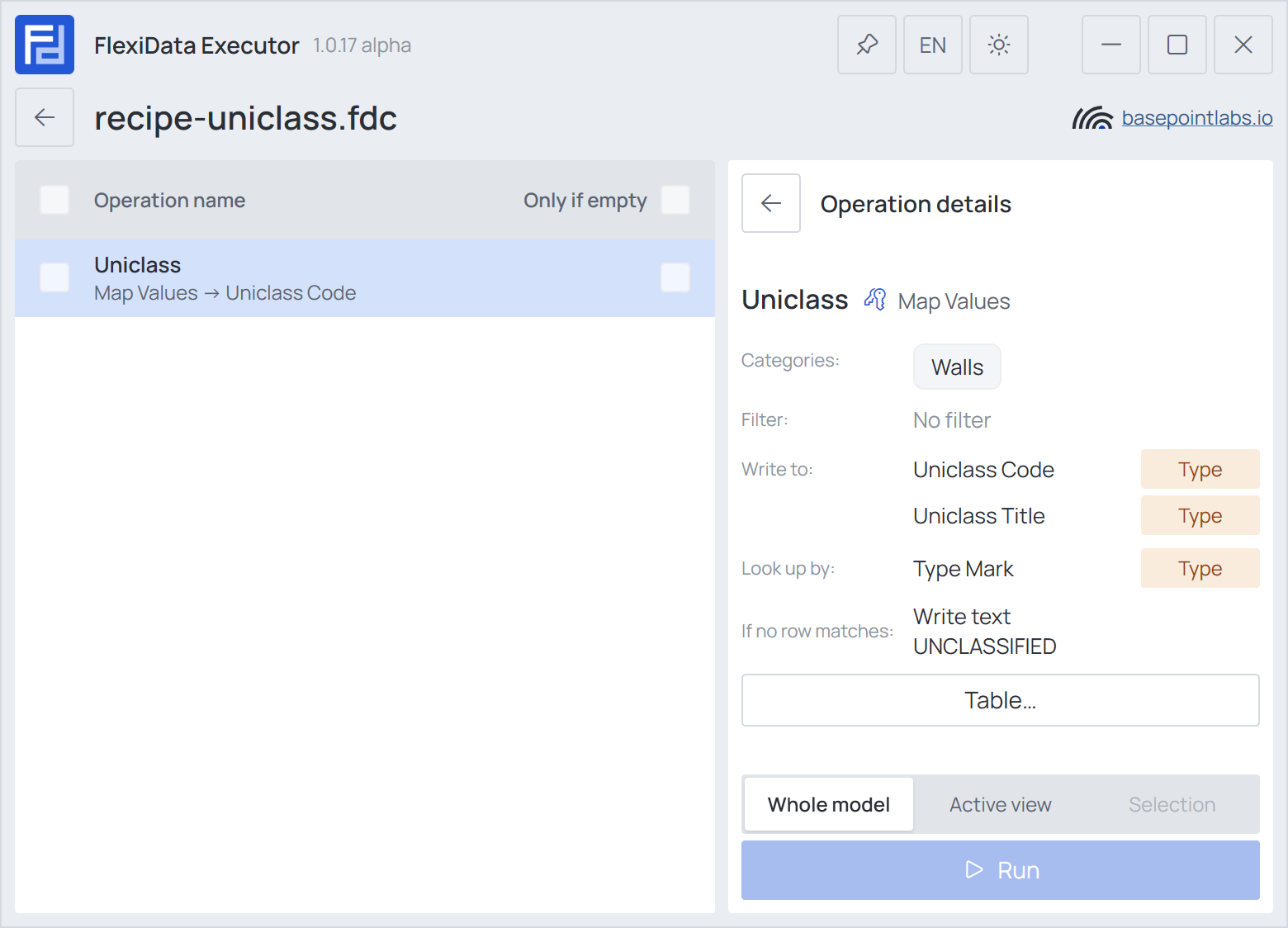Screen dimensions: 1288x928
Task: Select the Whole model scope tab
Action: tap(829, 804)
